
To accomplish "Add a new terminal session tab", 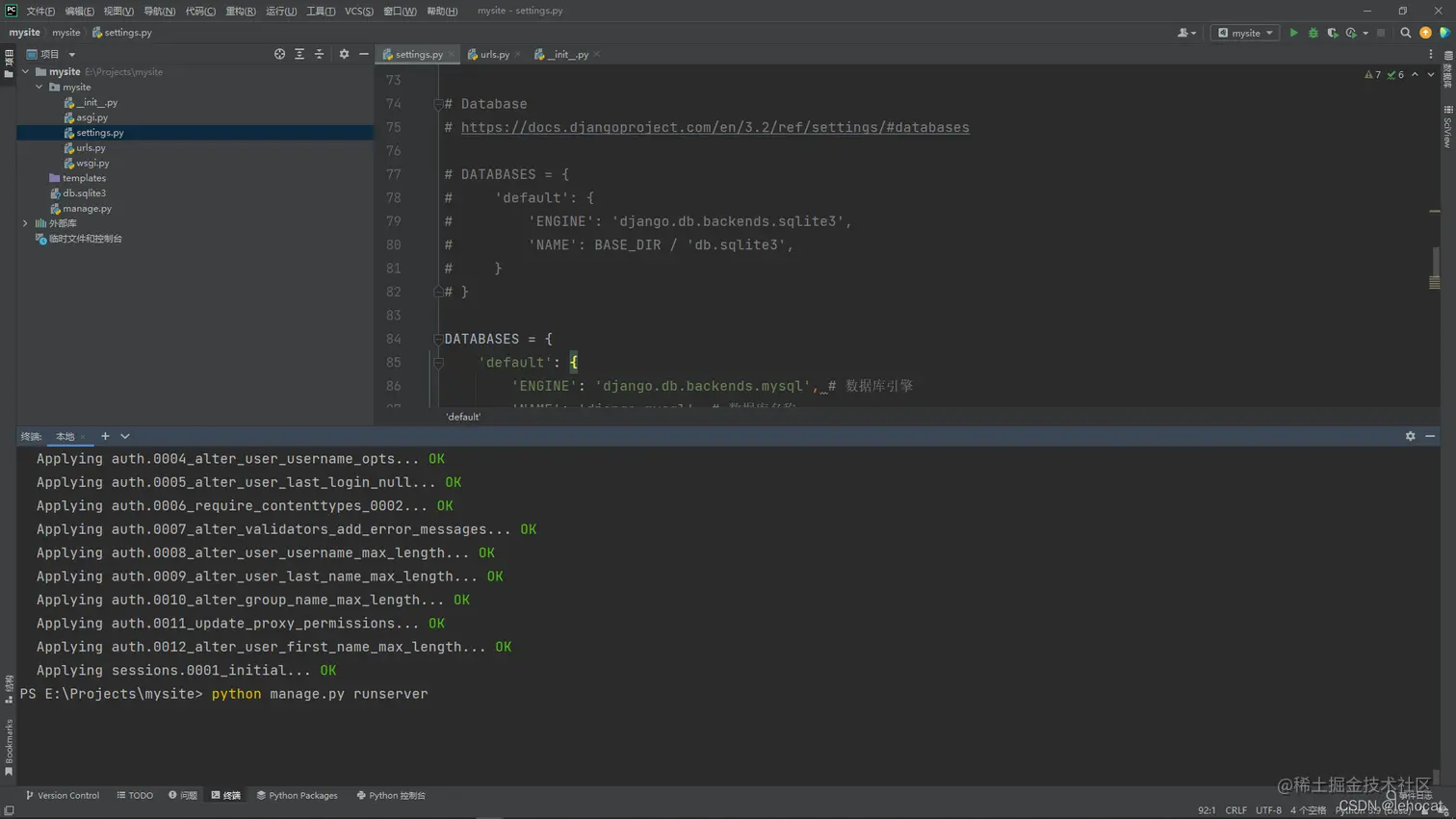I will pos(105,436).
